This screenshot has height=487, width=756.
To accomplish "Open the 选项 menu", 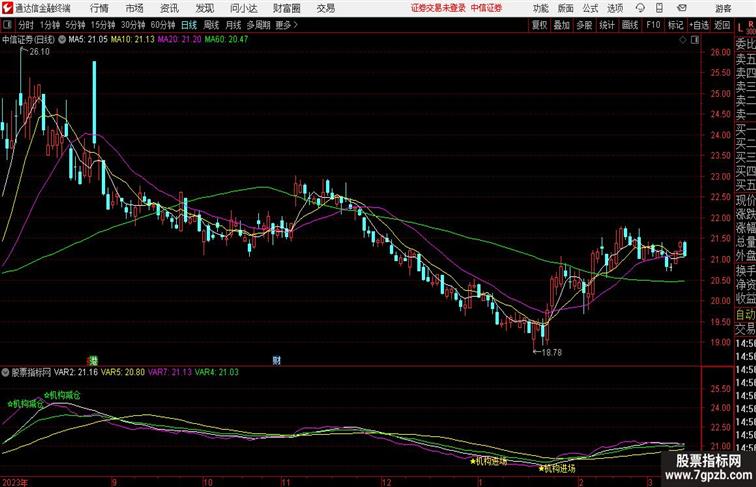I will click(615, 8).
